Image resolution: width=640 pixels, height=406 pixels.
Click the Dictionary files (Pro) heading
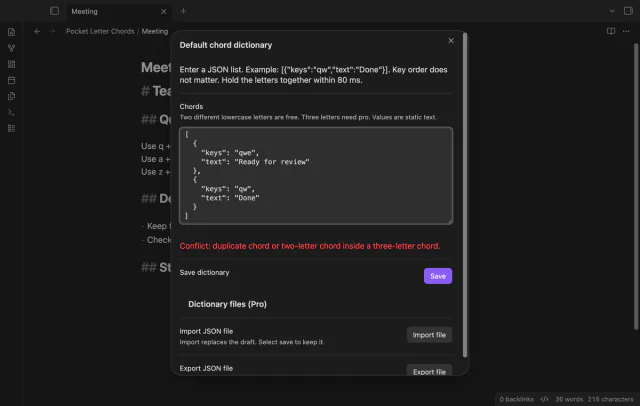(x=227, y=304)
